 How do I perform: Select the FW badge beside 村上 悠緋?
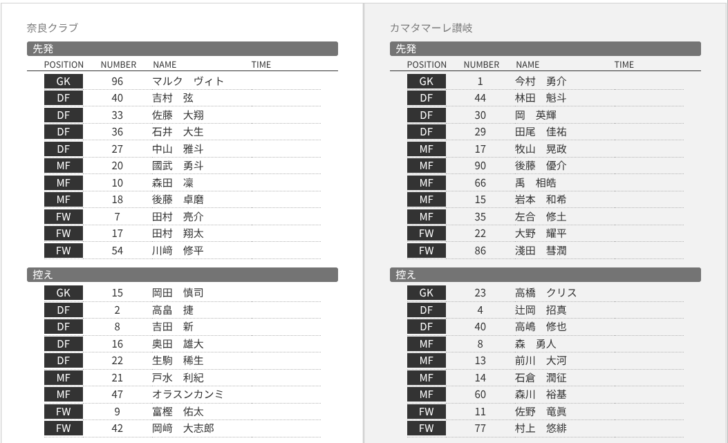[426, 428]
